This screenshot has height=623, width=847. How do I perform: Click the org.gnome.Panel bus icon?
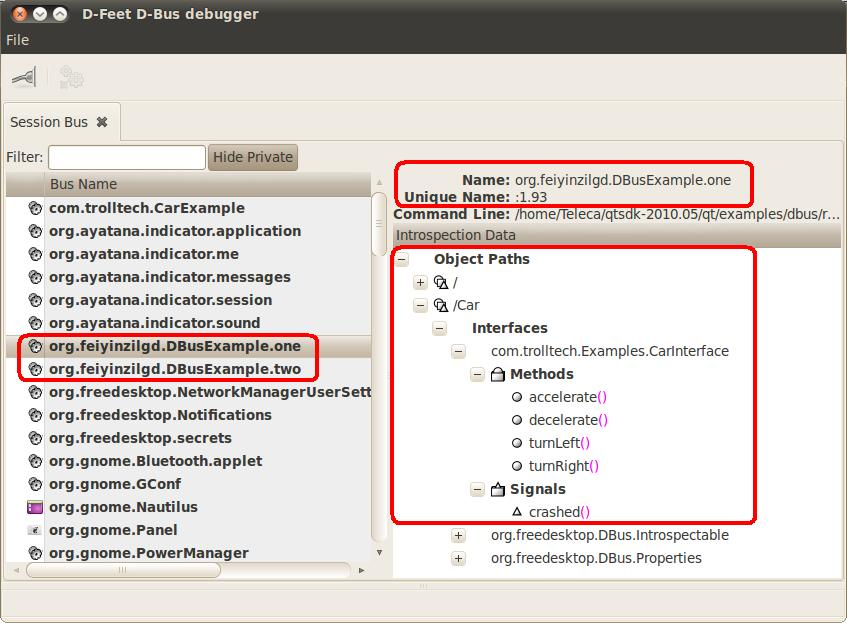coord(35,530)
